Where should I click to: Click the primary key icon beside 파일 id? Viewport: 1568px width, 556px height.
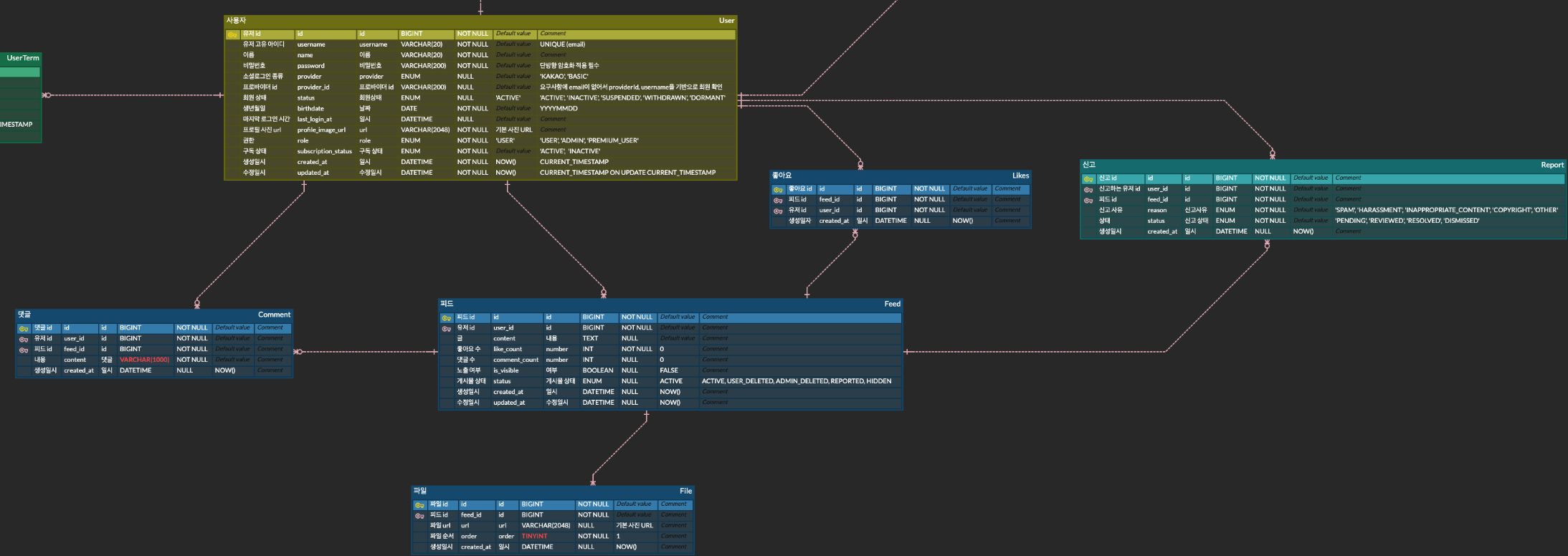click(419, 505)
